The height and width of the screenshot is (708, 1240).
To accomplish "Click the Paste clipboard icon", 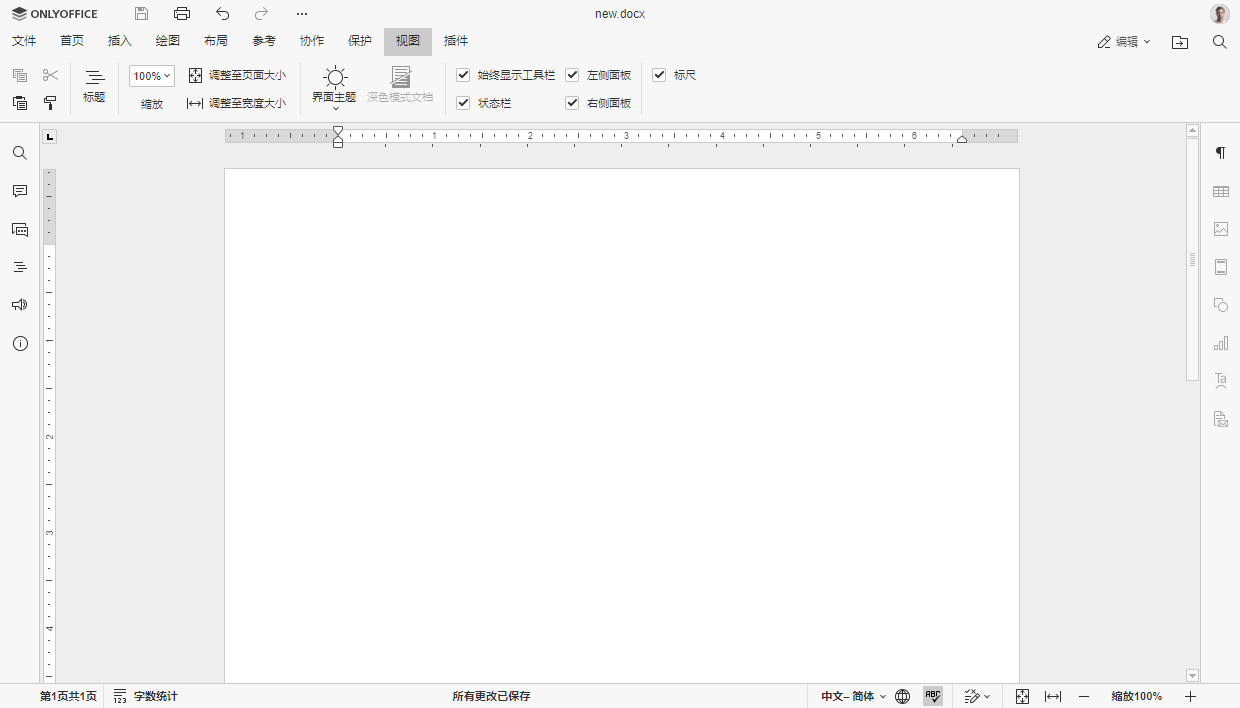I will tap(20, 103).
